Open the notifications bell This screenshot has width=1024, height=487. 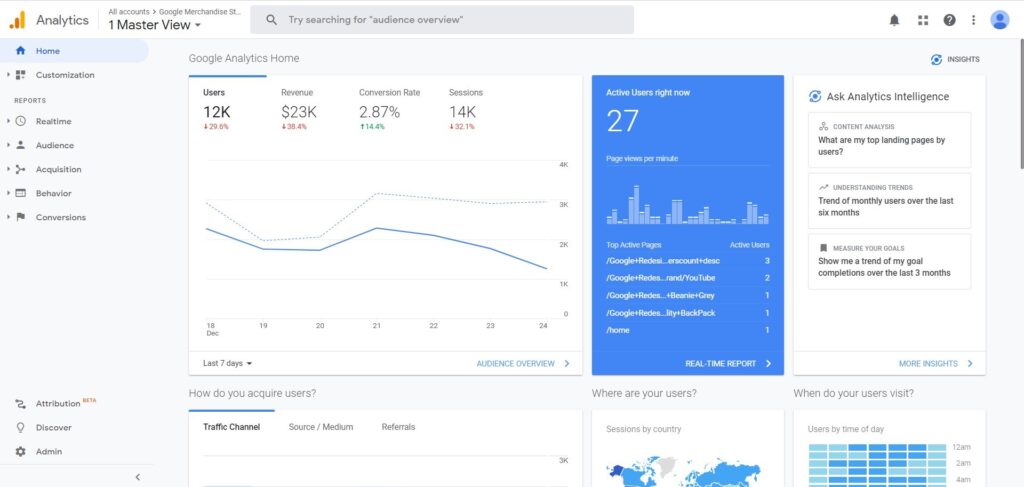[894, 20]
